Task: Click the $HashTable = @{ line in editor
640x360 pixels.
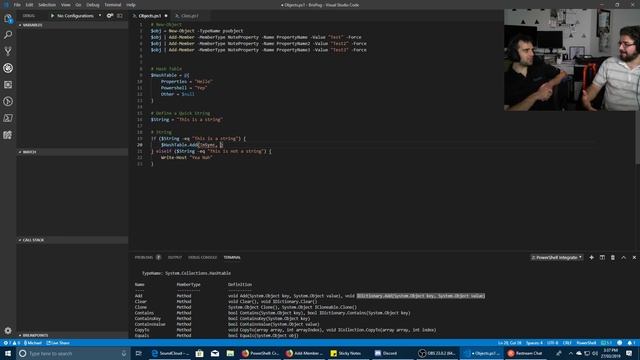Action: coord(170,75)
